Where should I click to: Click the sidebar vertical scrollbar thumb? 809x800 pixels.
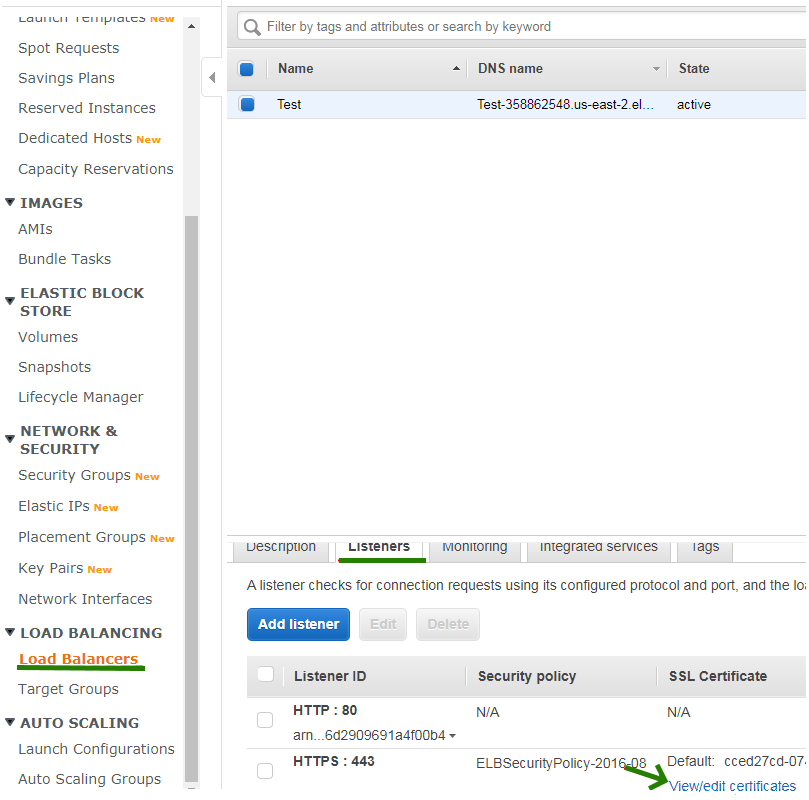(x=191, y=498)
